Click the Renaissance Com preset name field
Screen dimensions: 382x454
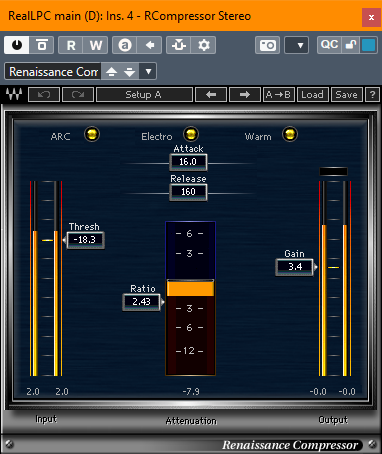point(53,72)
